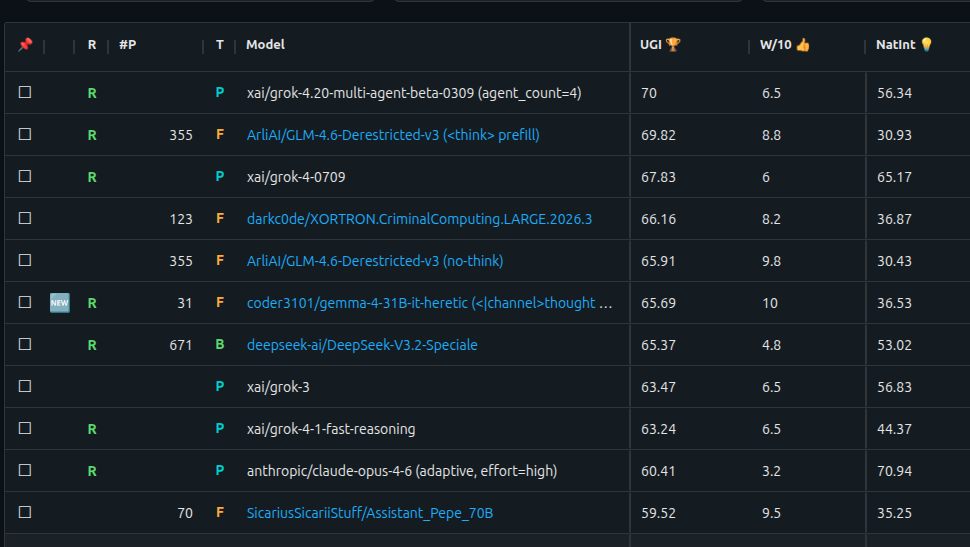This screenshot has height=547, width=970.
Task: Toggle the coder3101/gemma-4-31B row checkbox
Action: 25,302
